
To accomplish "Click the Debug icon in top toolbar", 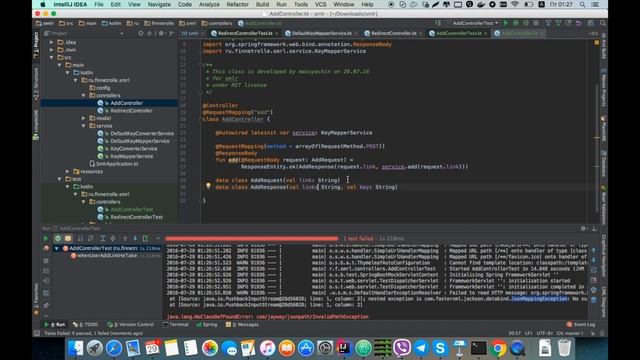I will [x=516, y=23].
